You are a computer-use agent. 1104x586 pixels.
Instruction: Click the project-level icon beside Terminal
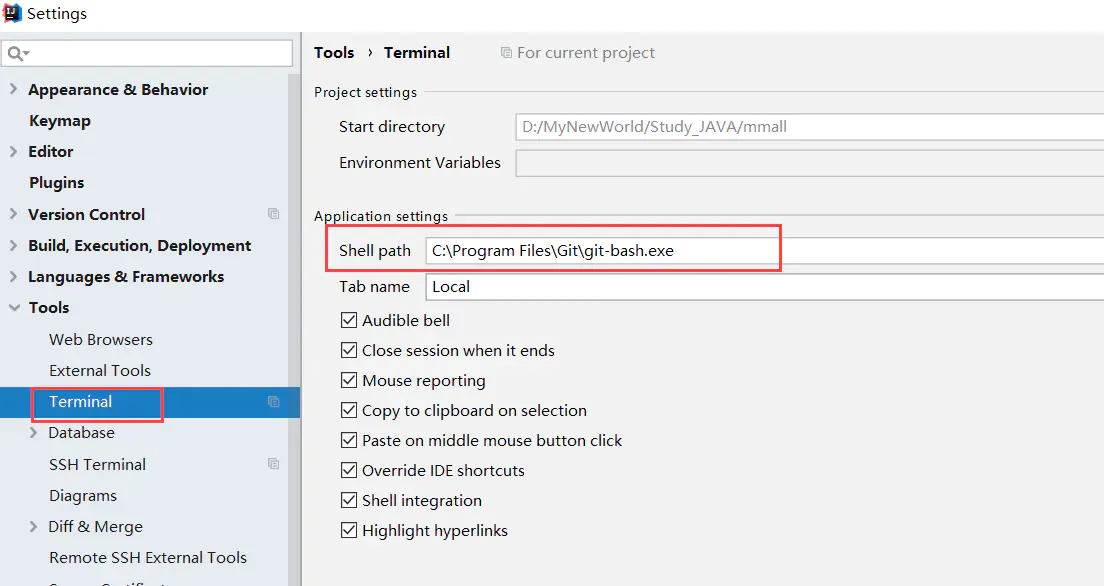[x=273, y=402]
